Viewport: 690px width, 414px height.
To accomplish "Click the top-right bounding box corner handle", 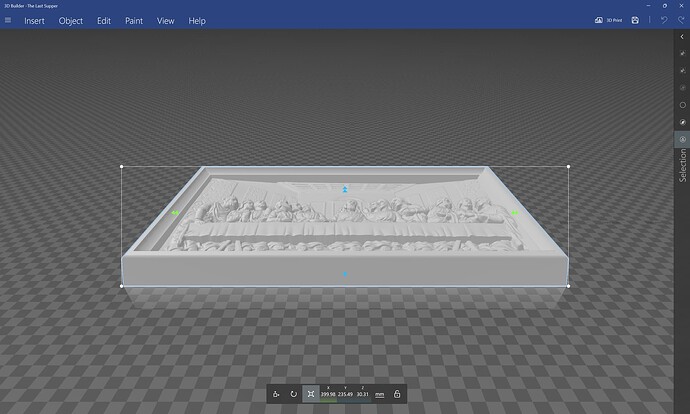I will click(x=569, y=167).
